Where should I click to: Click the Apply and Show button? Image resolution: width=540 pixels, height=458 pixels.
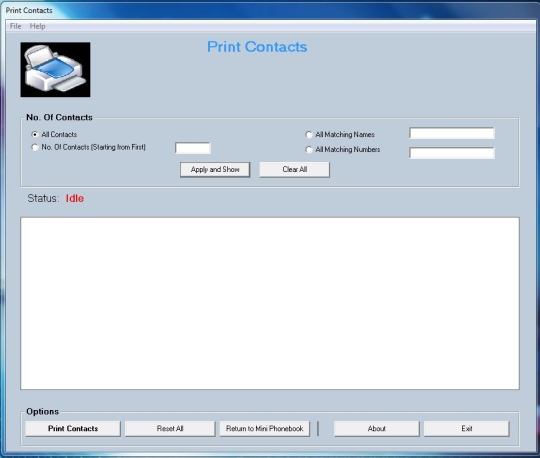point(215,169)
